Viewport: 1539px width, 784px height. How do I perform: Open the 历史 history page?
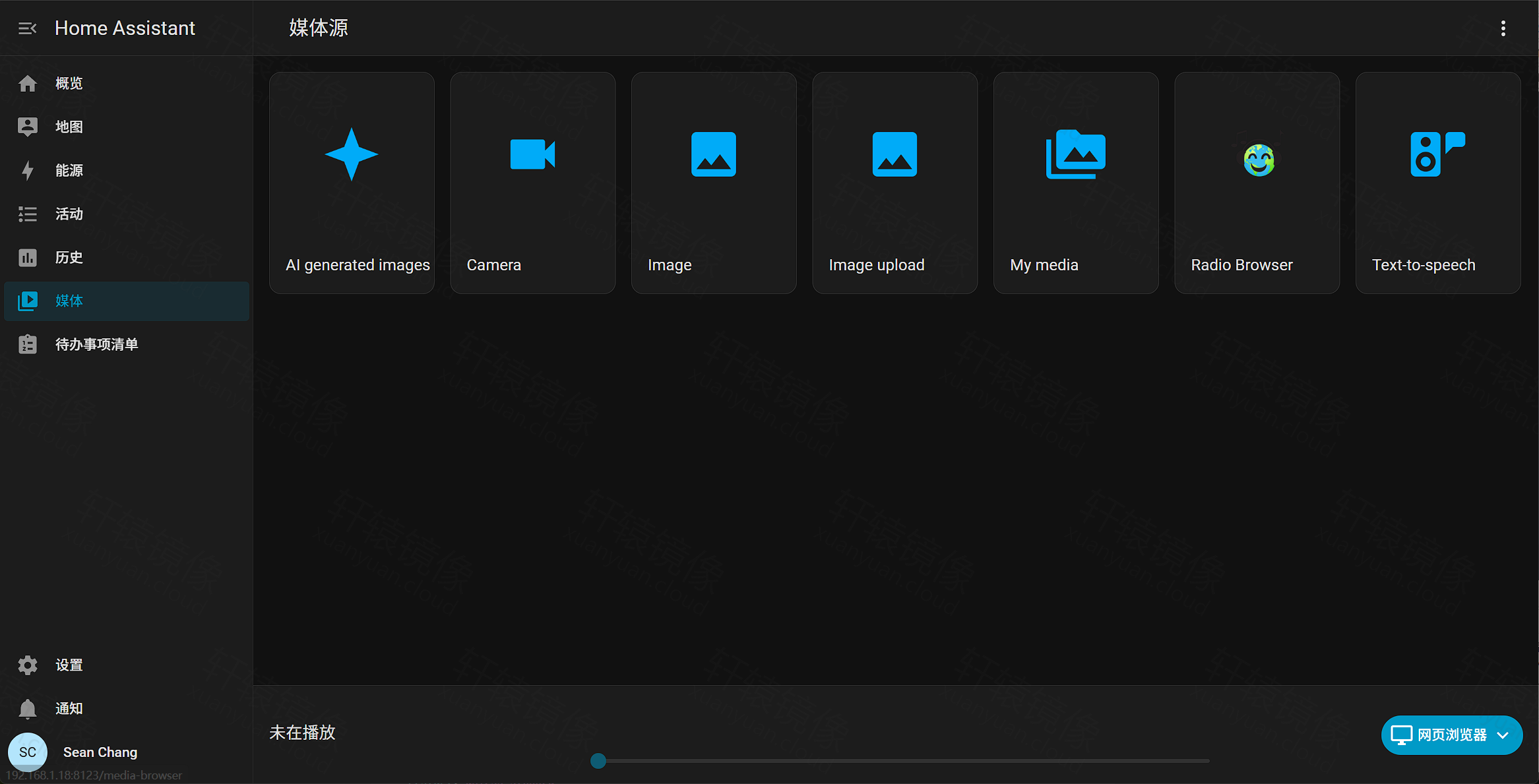tap(127, 257)
